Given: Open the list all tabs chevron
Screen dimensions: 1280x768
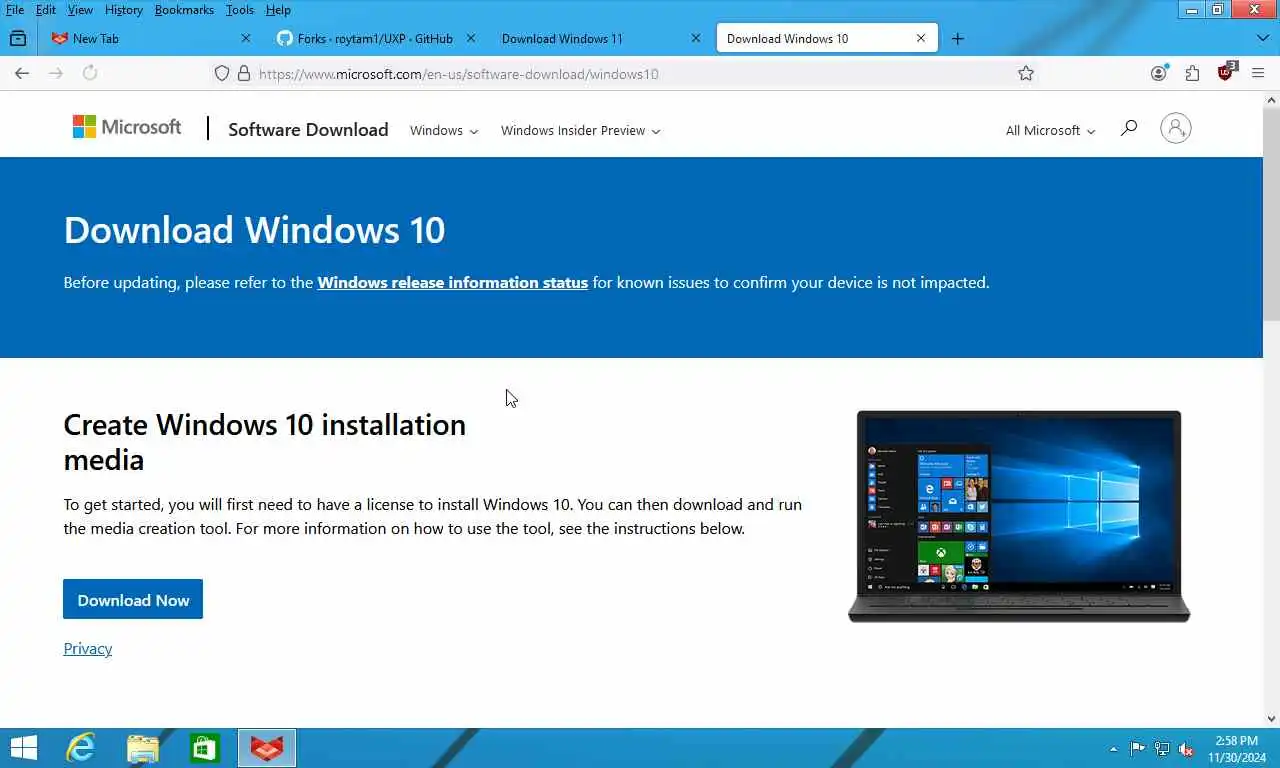Looking at the screenshot, I should (1262, 38).
